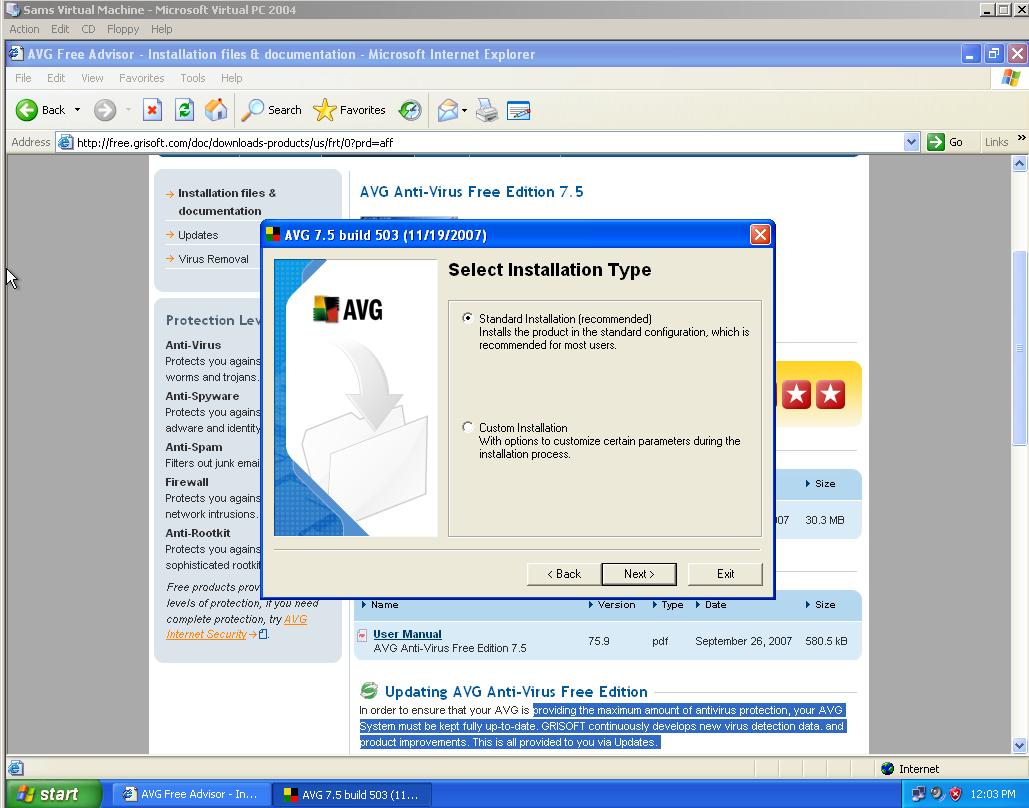Image resolution: width=1029 pixels, height=808 pixels.
Task: Open the IE Edit menu
Action: point(56,78)
